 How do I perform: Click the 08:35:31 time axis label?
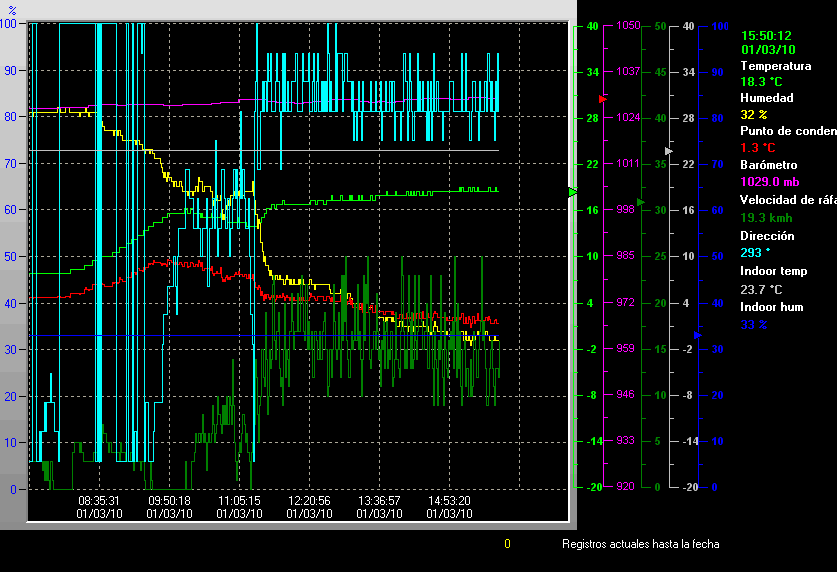coord(99,500)
